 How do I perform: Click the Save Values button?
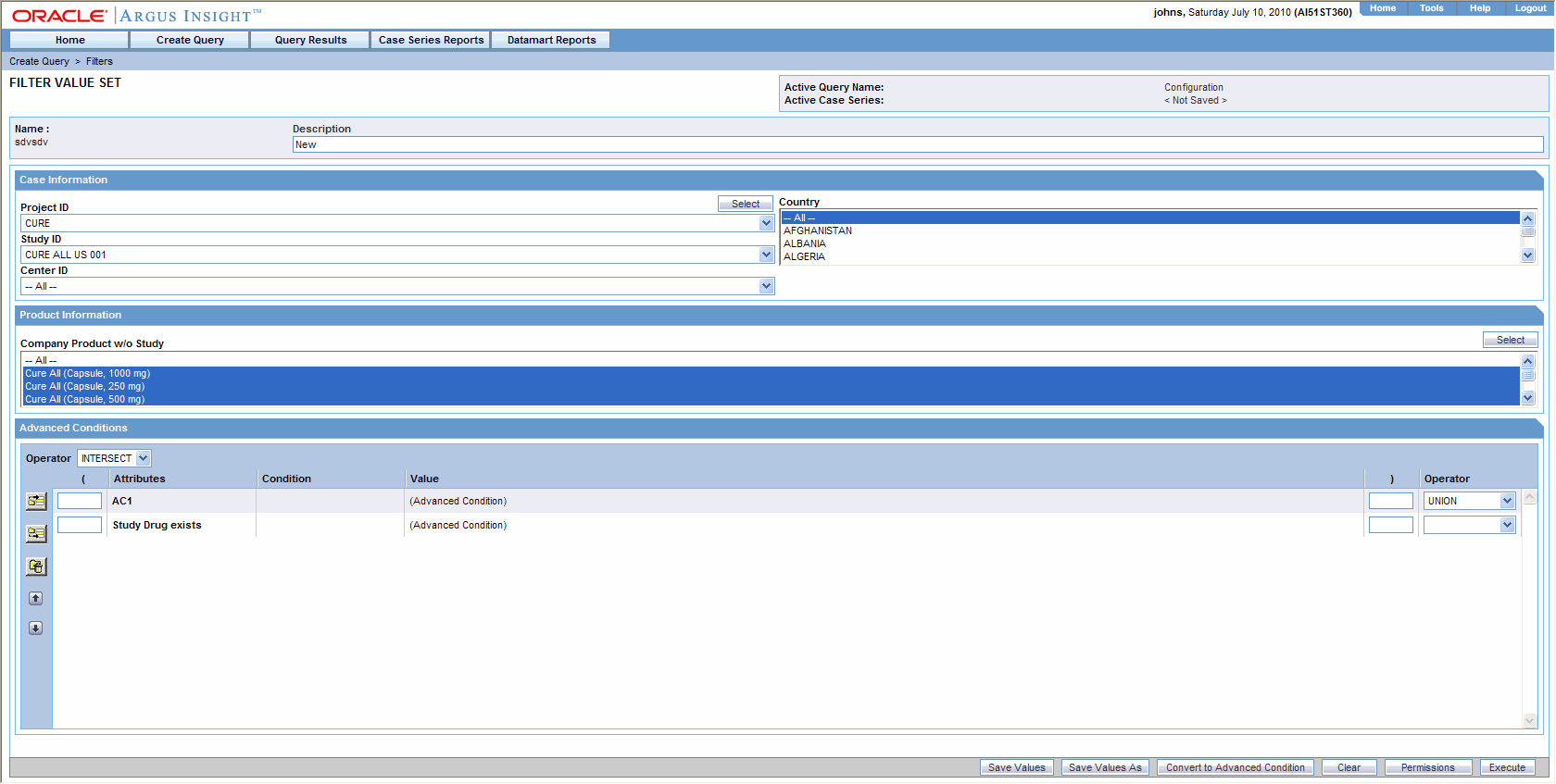coord(1016,767)
